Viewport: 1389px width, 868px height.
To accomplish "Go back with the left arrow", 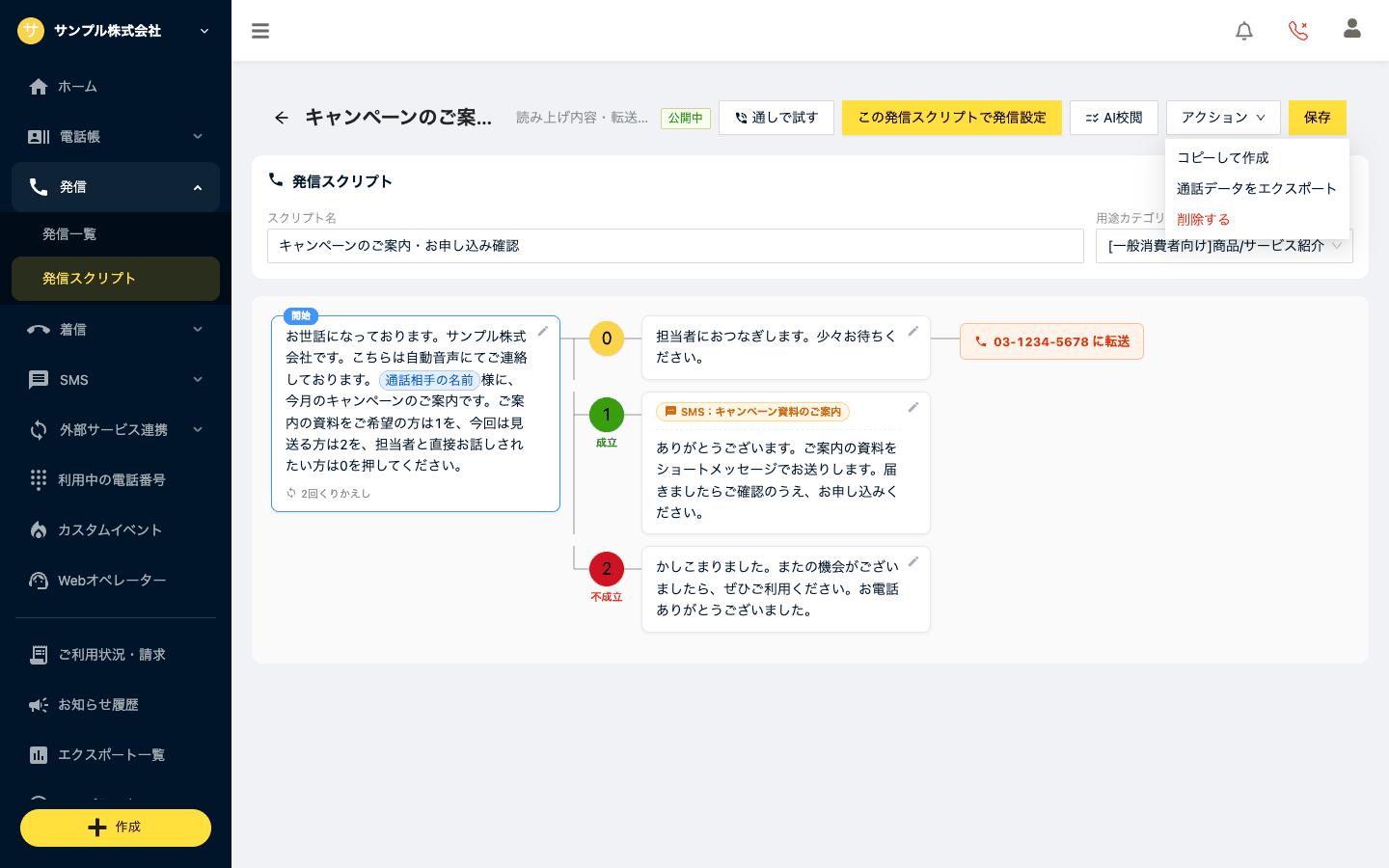I will 281,118.
